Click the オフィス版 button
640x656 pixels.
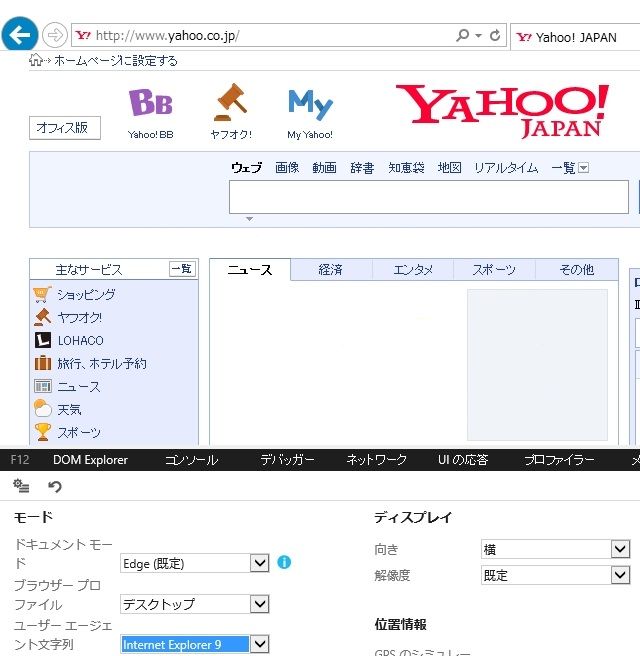(65, 128)
